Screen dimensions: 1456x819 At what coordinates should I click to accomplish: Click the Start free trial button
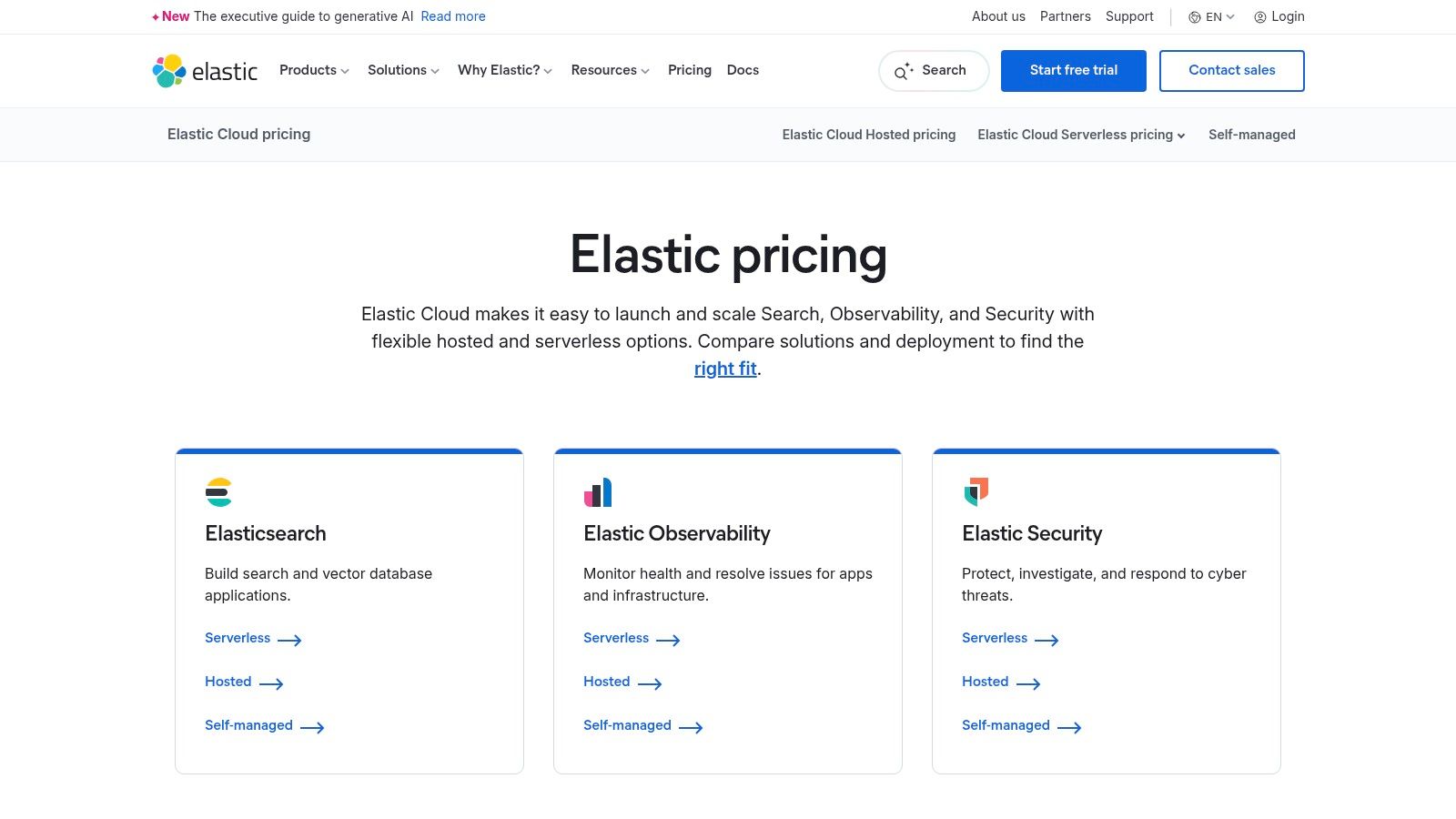click(1074, 70)
